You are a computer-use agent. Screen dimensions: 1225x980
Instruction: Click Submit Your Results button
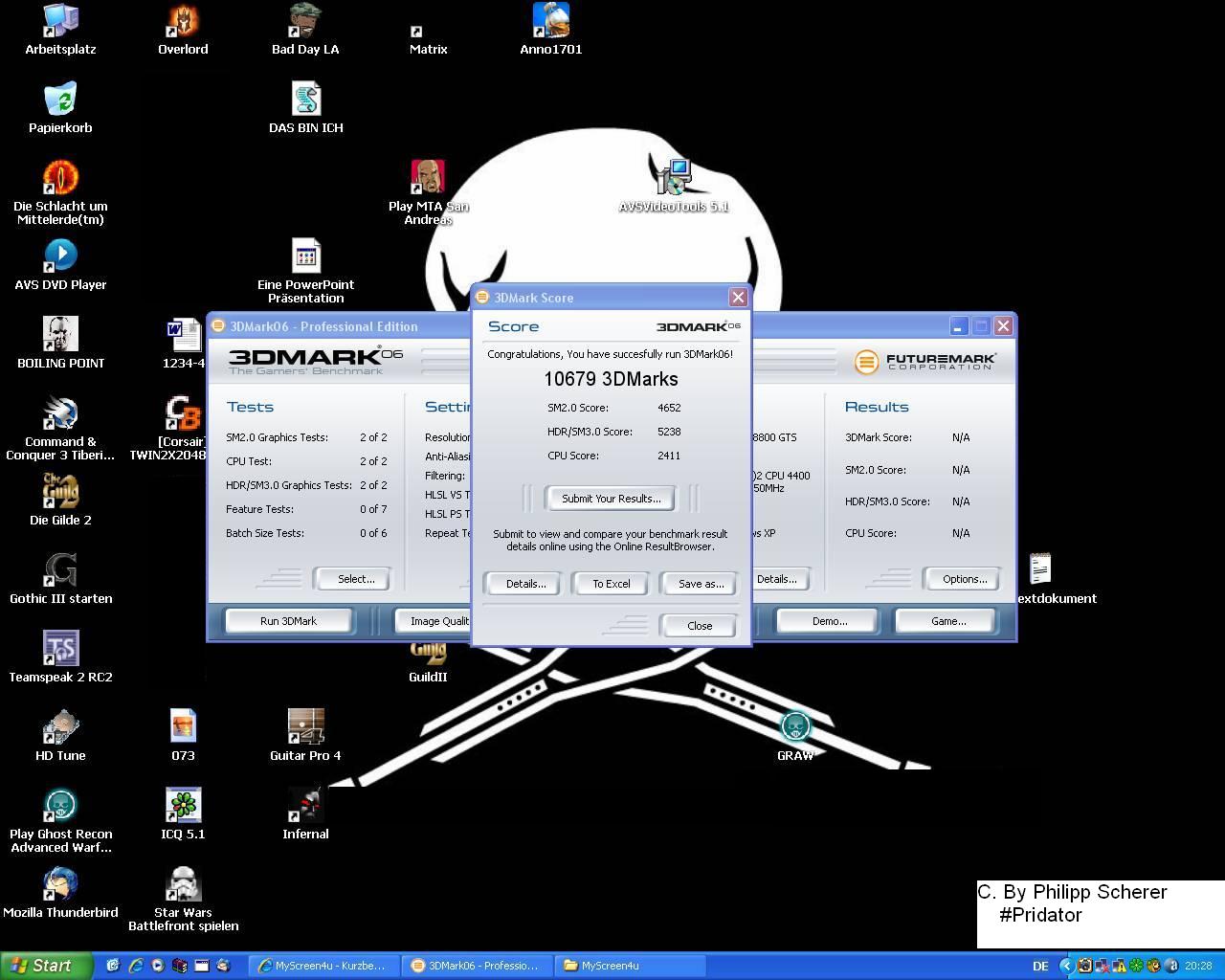click(611, 499)
